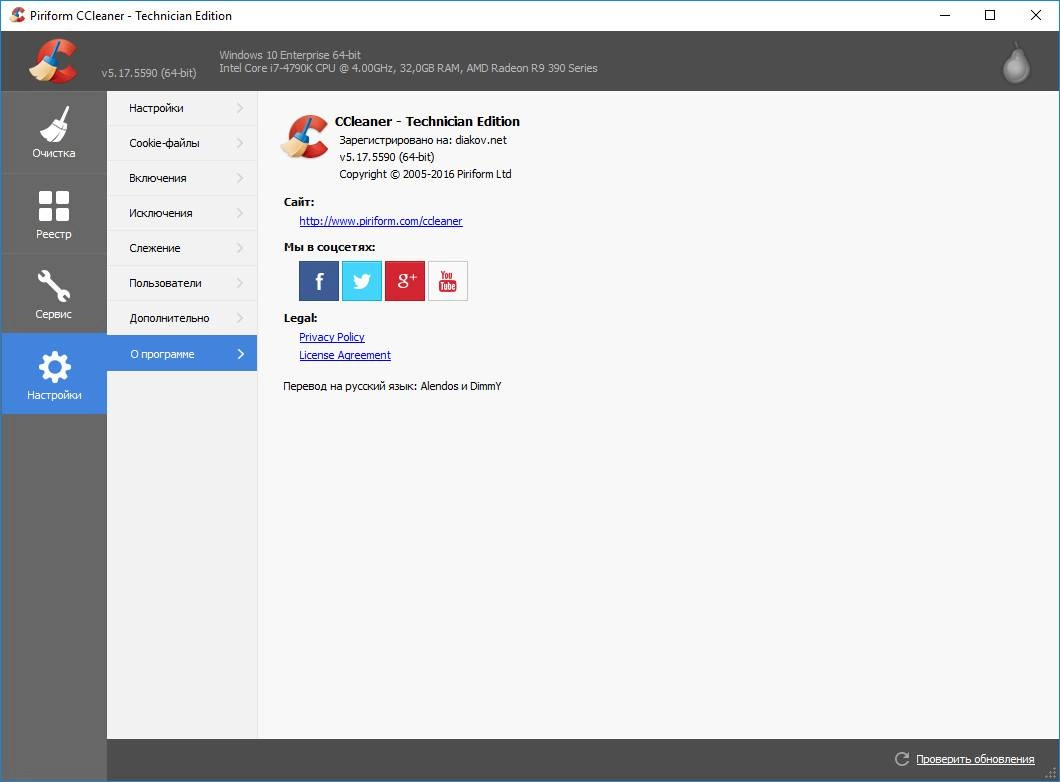Select the Настройки gear in the sidebar

point(53,374)
